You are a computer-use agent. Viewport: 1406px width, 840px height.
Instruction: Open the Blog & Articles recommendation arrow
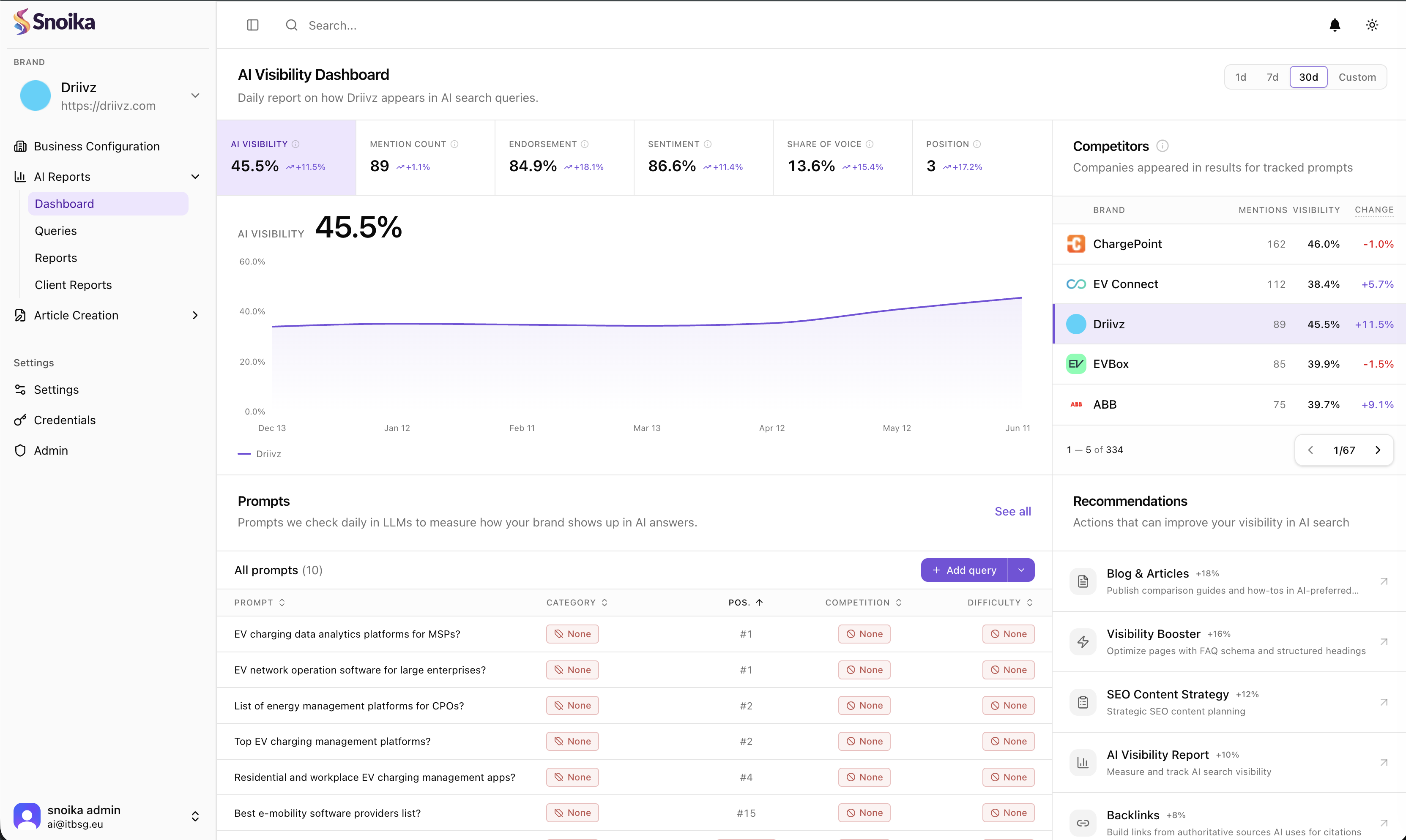(1383, 581)
